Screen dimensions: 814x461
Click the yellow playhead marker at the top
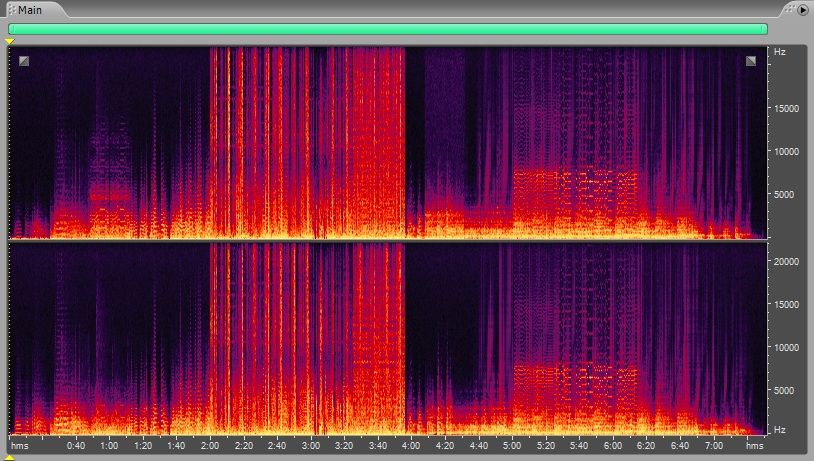point(10,41)
